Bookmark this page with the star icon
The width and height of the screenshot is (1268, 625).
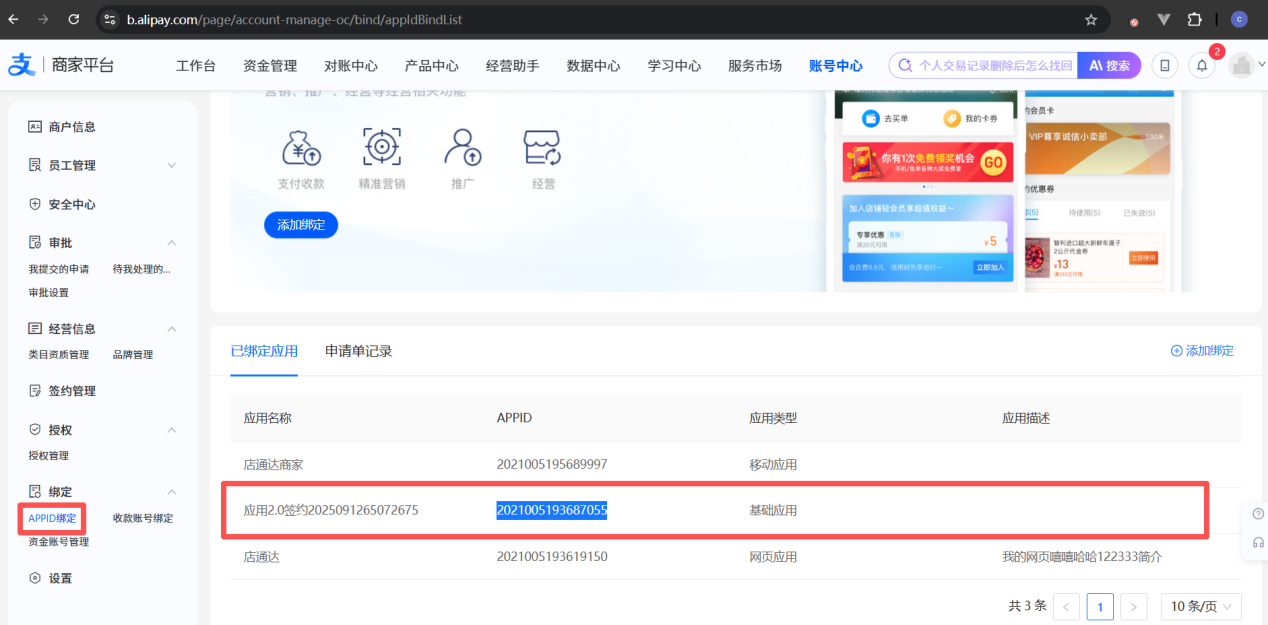pyautogui.click(x=1091, y=20)
